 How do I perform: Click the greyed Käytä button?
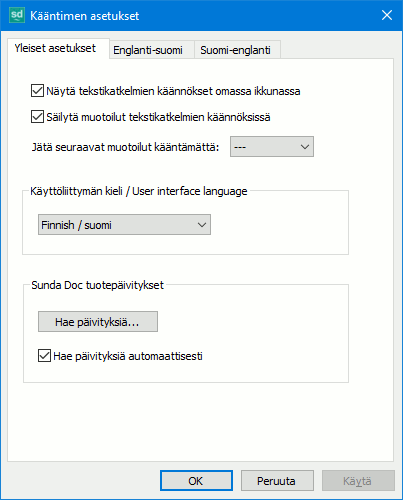[x=358, y=481]
